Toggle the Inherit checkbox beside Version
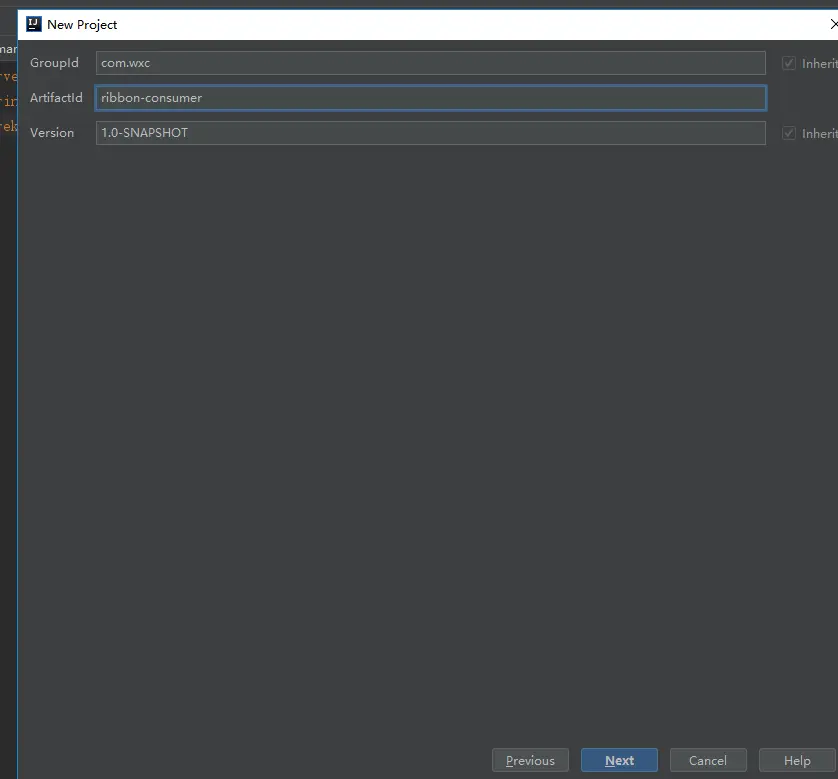Screen dimensions: 838x779 [789, 133]
